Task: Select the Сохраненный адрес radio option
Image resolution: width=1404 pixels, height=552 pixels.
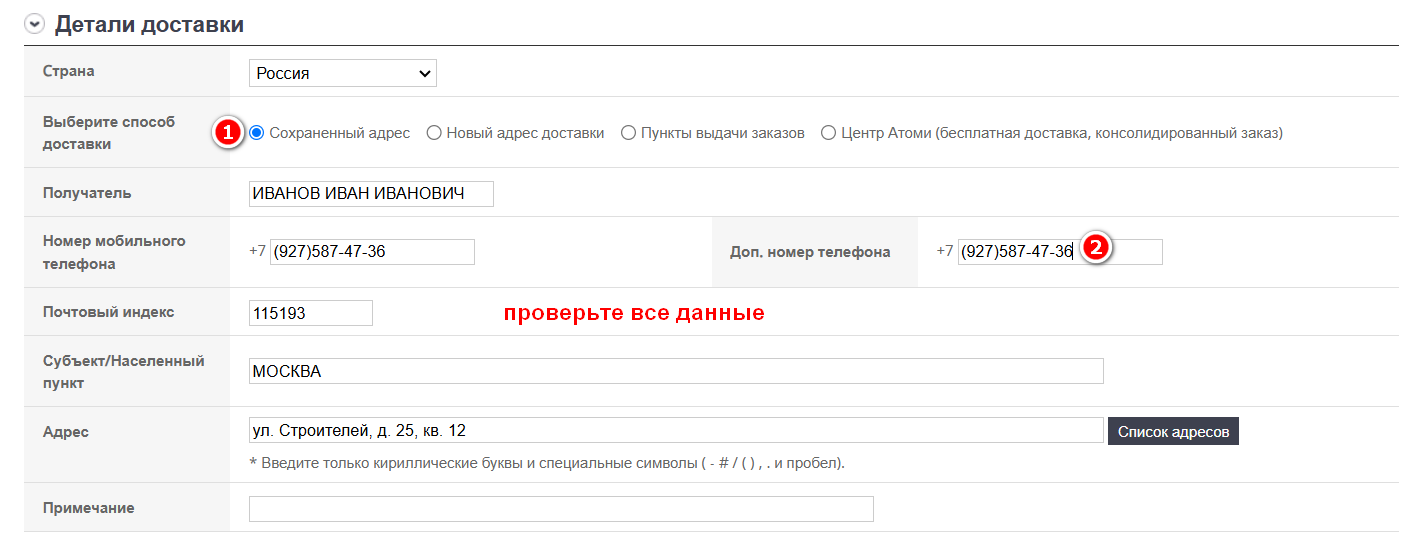Action: tap(257, 133)
